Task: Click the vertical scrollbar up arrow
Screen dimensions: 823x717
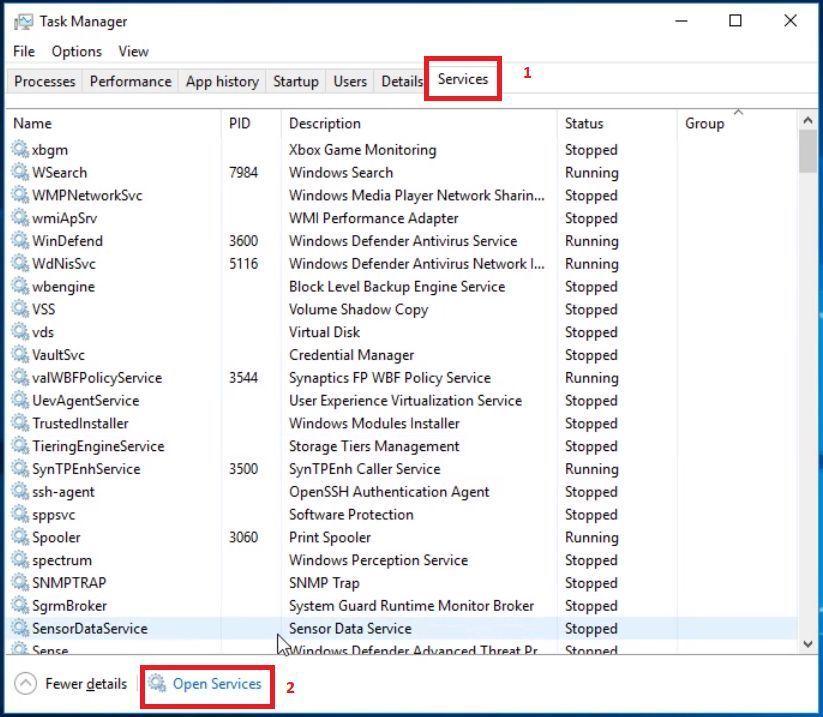Action: click(808, 121)
